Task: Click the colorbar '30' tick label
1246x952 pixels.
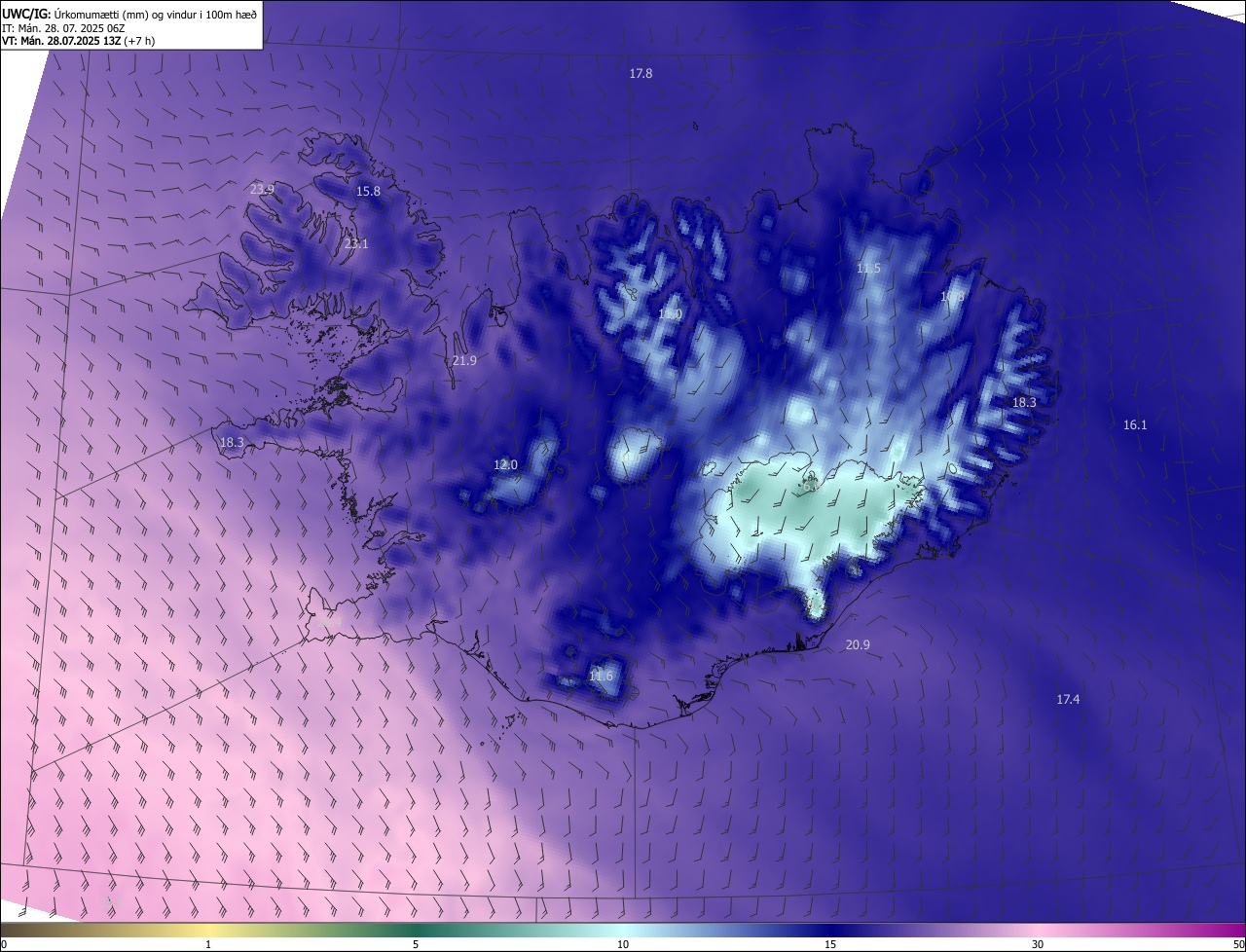Action: click(1038, 944)
